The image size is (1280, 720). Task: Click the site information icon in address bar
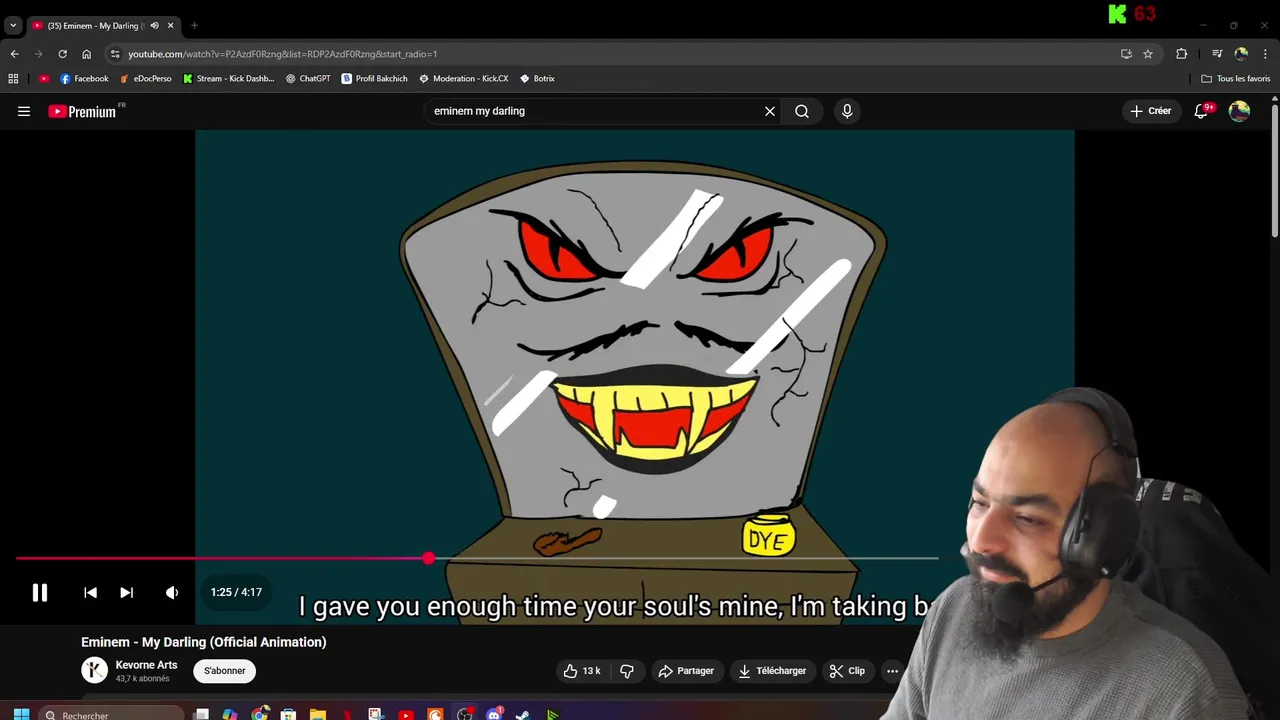(x=115, y=54)
